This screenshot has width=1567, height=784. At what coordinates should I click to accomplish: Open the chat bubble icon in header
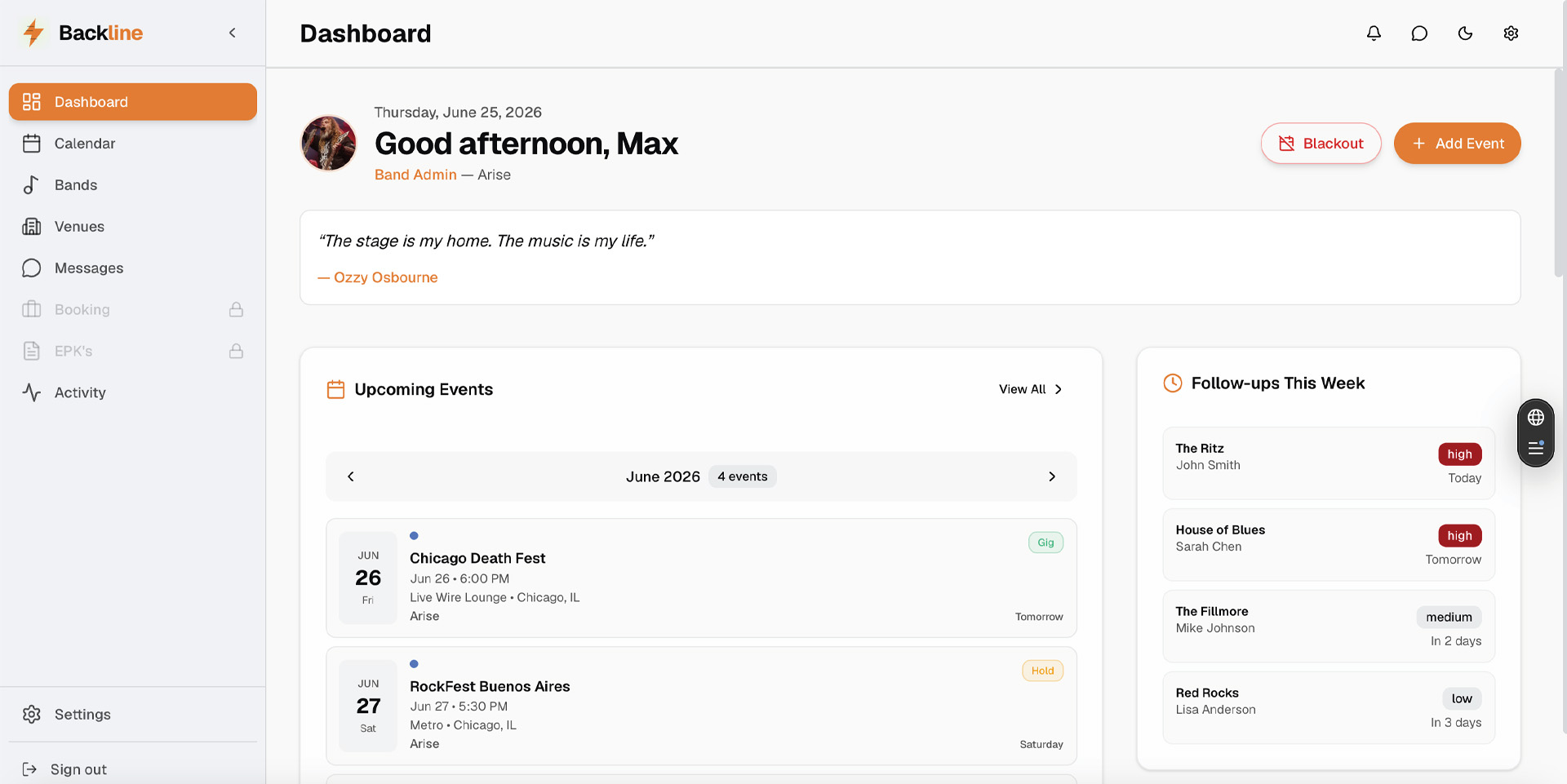[x=1419, y=33]
